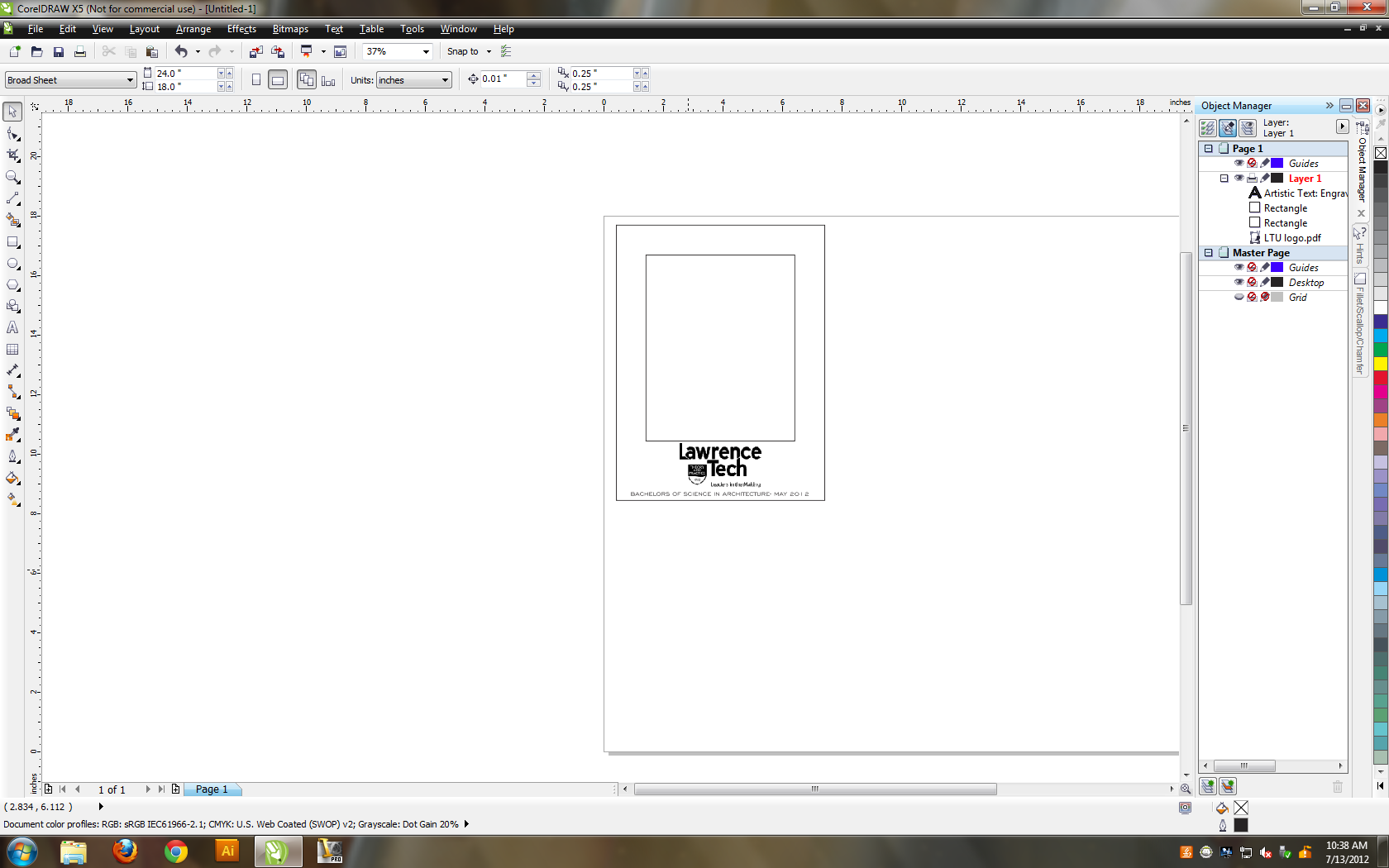Viewport: 1389px width, 868px height.
Task: Collapse the Layer 1 tree node
Action: (1224, 179)
